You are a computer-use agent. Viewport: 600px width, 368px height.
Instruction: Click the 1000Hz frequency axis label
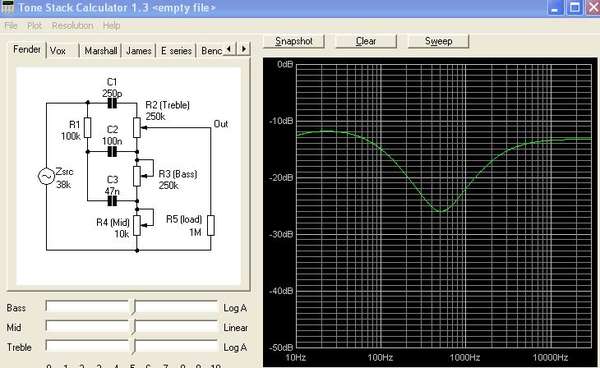(x=465, y=358)
